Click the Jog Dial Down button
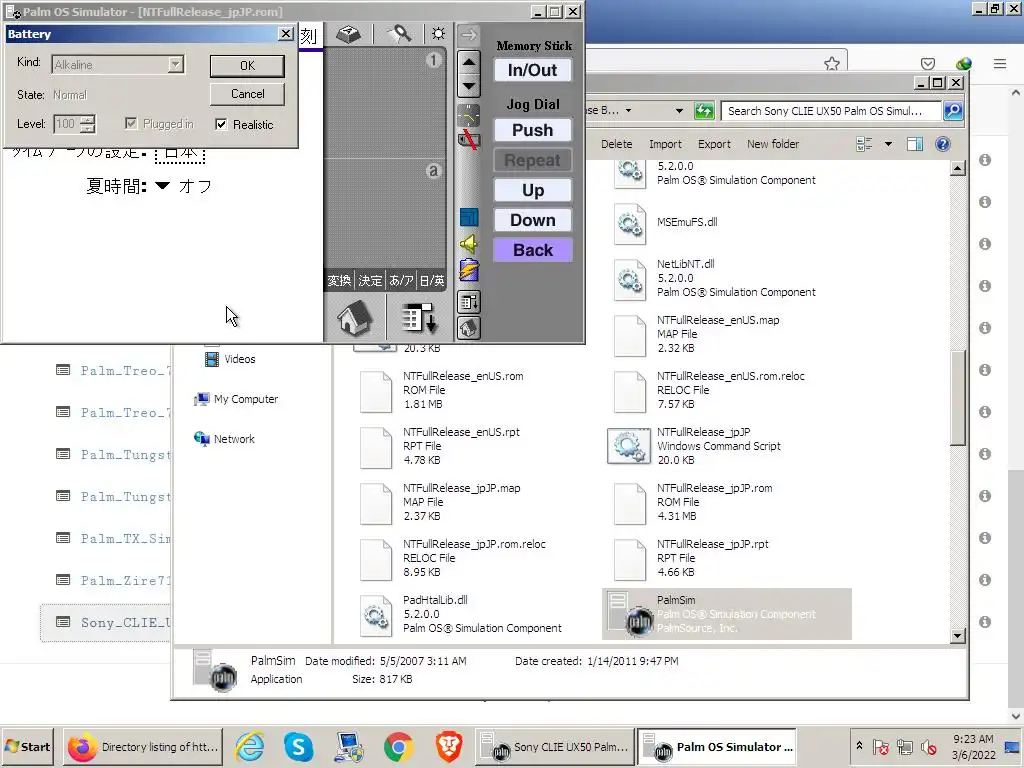This screenshot has height=768, width=1024. click(x=532, y=220)
